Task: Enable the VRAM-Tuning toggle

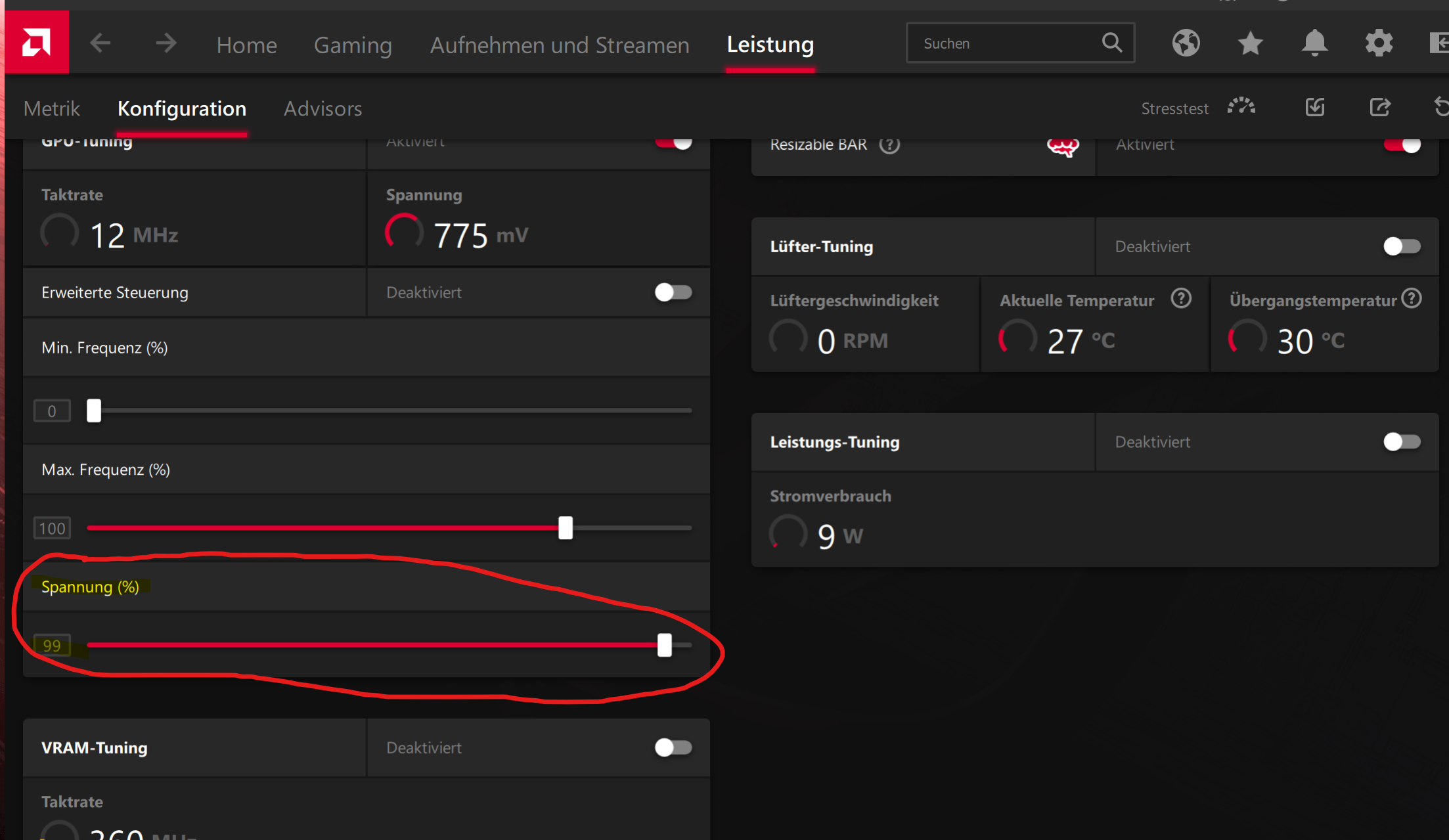Action: pyautogui.click(x=673, y=747)
